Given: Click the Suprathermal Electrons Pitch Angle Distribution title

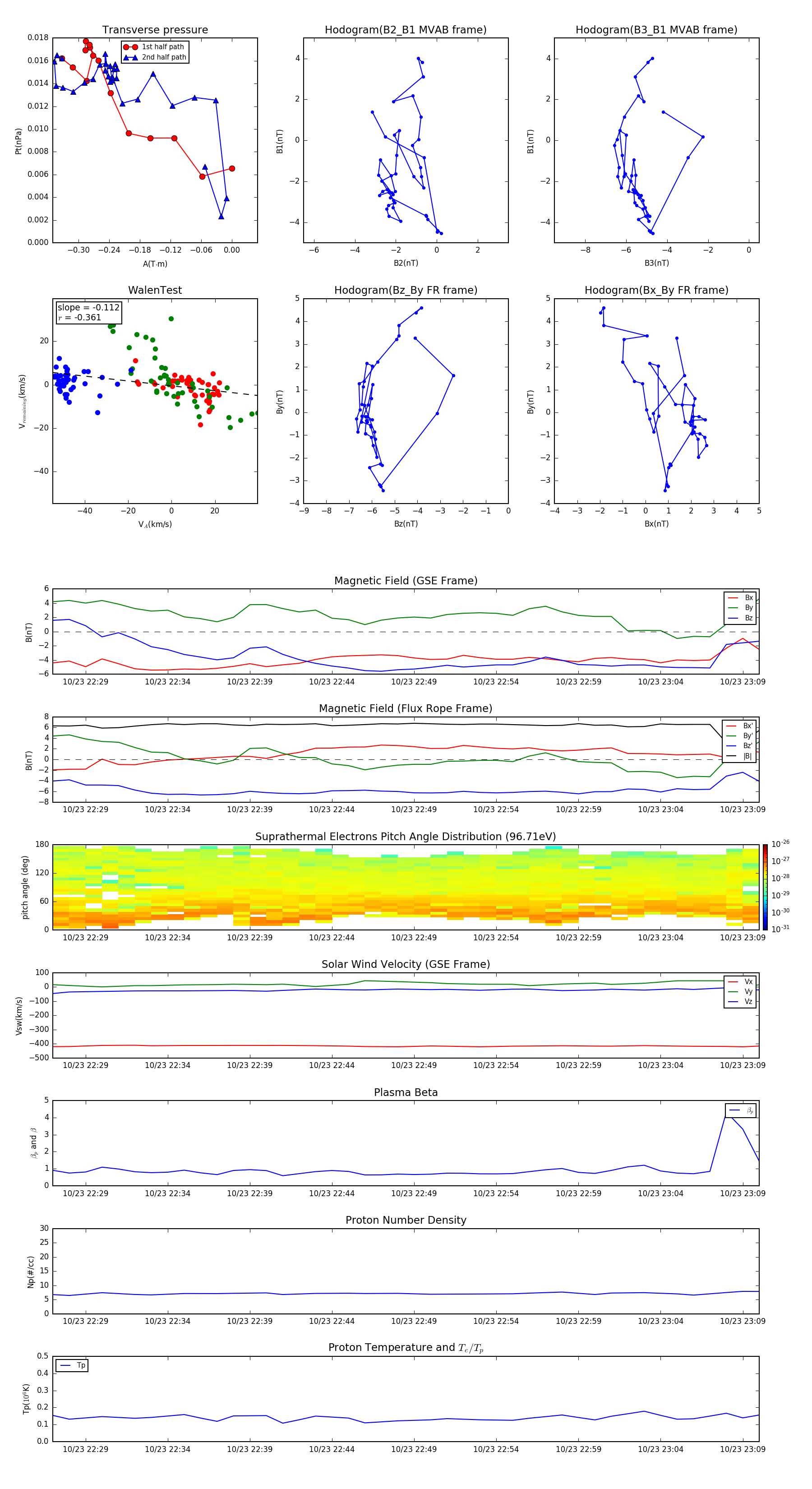Looking at the screenshot, I should tap(406, 837).
